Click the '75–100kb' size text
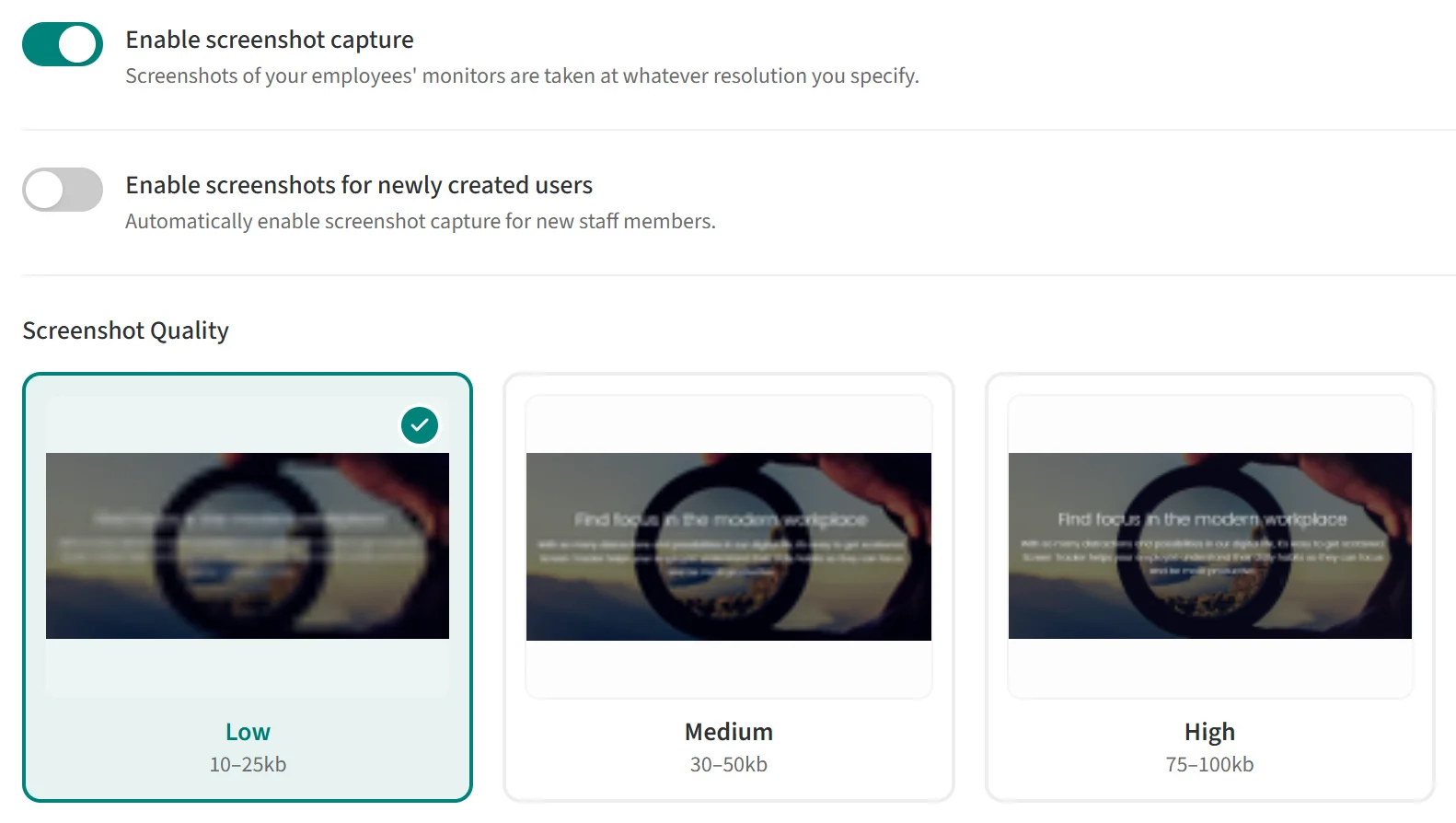Viewport: 1456px width, 823px height. 1209,764
